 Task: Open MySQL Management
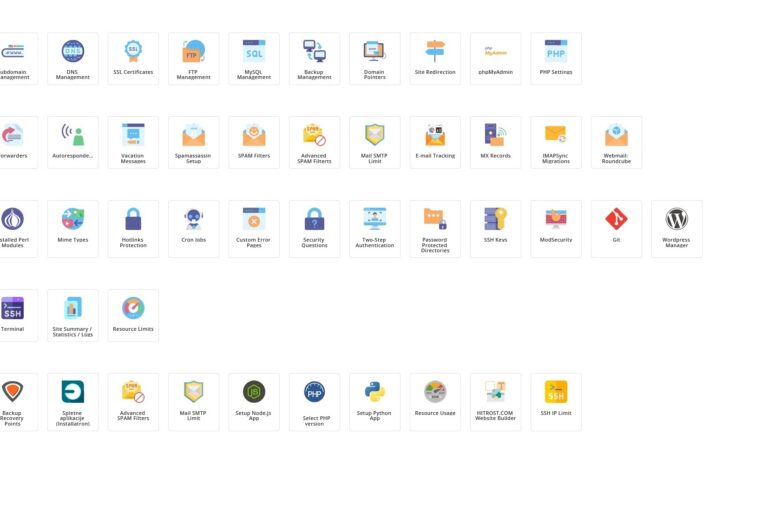click(x=254, y=58)
